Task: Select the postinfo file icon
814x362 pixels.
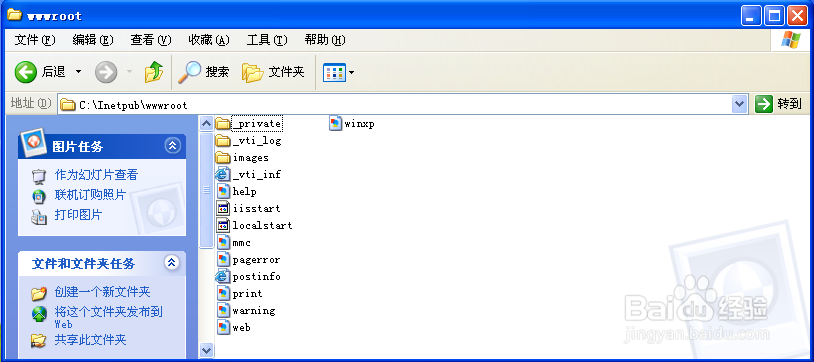Action: pyautogui.click(x=223, y=276)
